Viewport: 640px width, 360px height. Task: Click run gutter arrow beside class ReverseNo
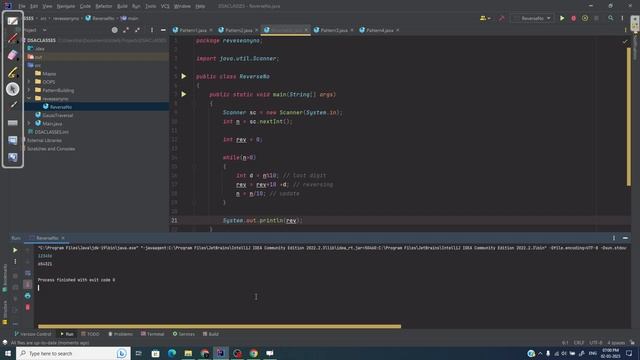[x=184, y=76]
